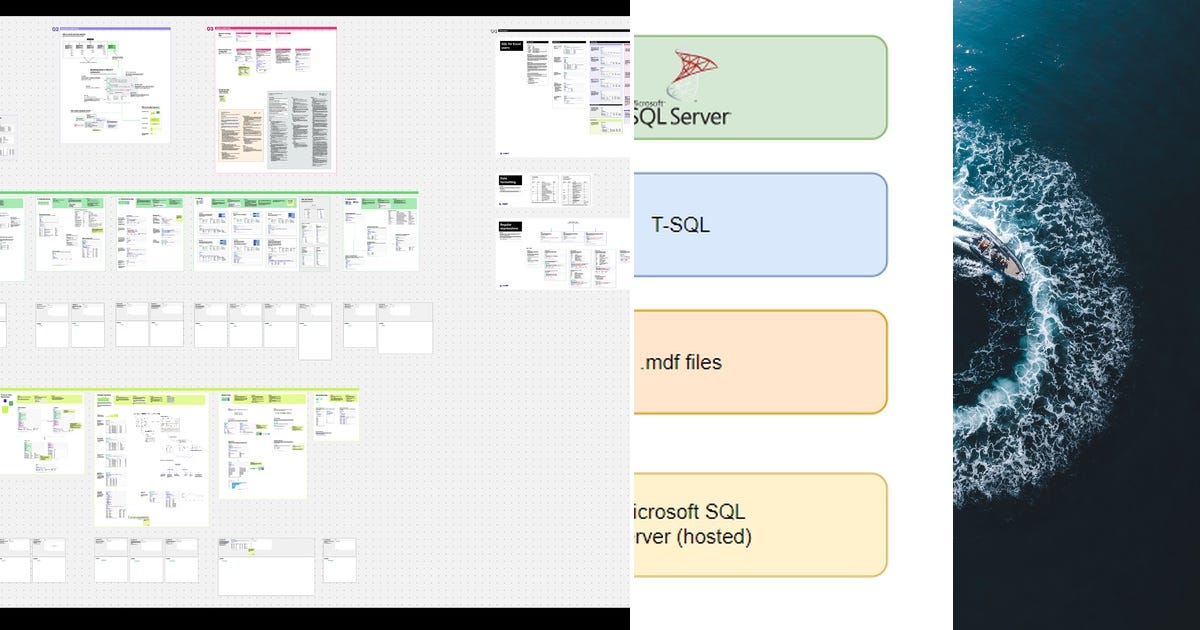Select the yellow sticky note near the bottom cheat sheet
Viewport: 1200px width, 630px height.
pos(147,521)
